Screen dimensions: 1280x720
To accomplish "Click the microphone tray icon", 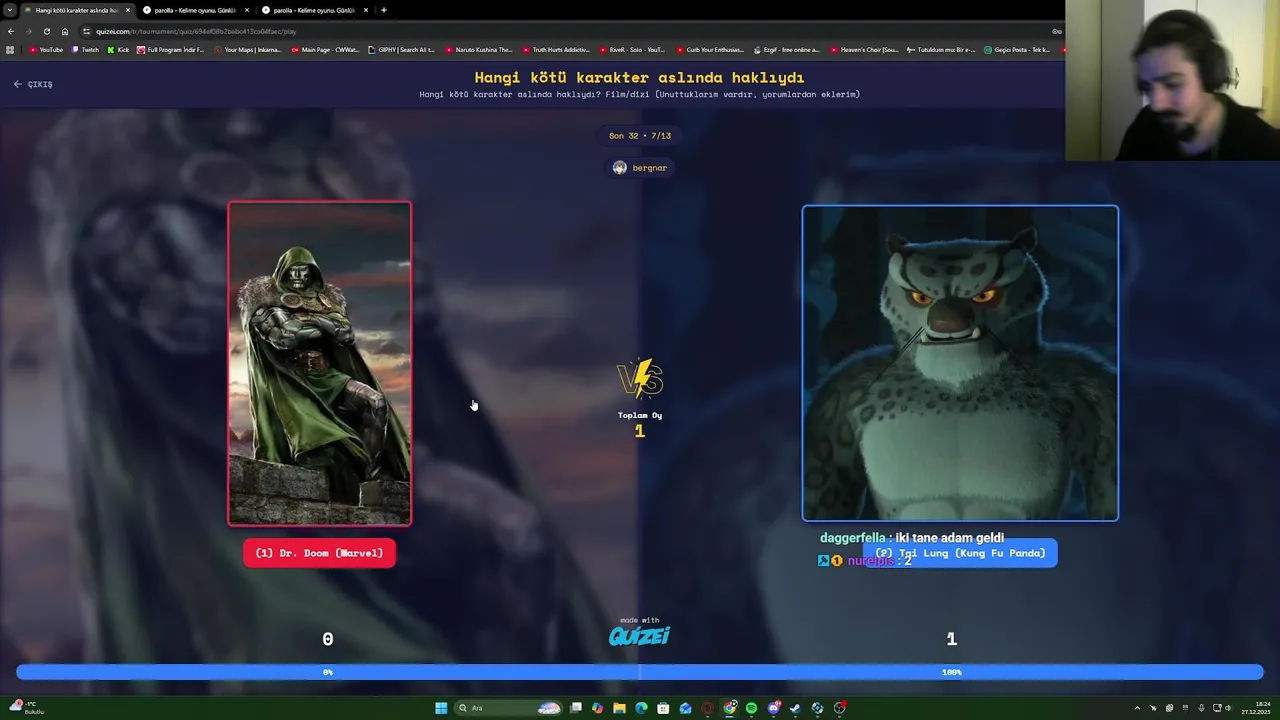I will (1201, 708).
